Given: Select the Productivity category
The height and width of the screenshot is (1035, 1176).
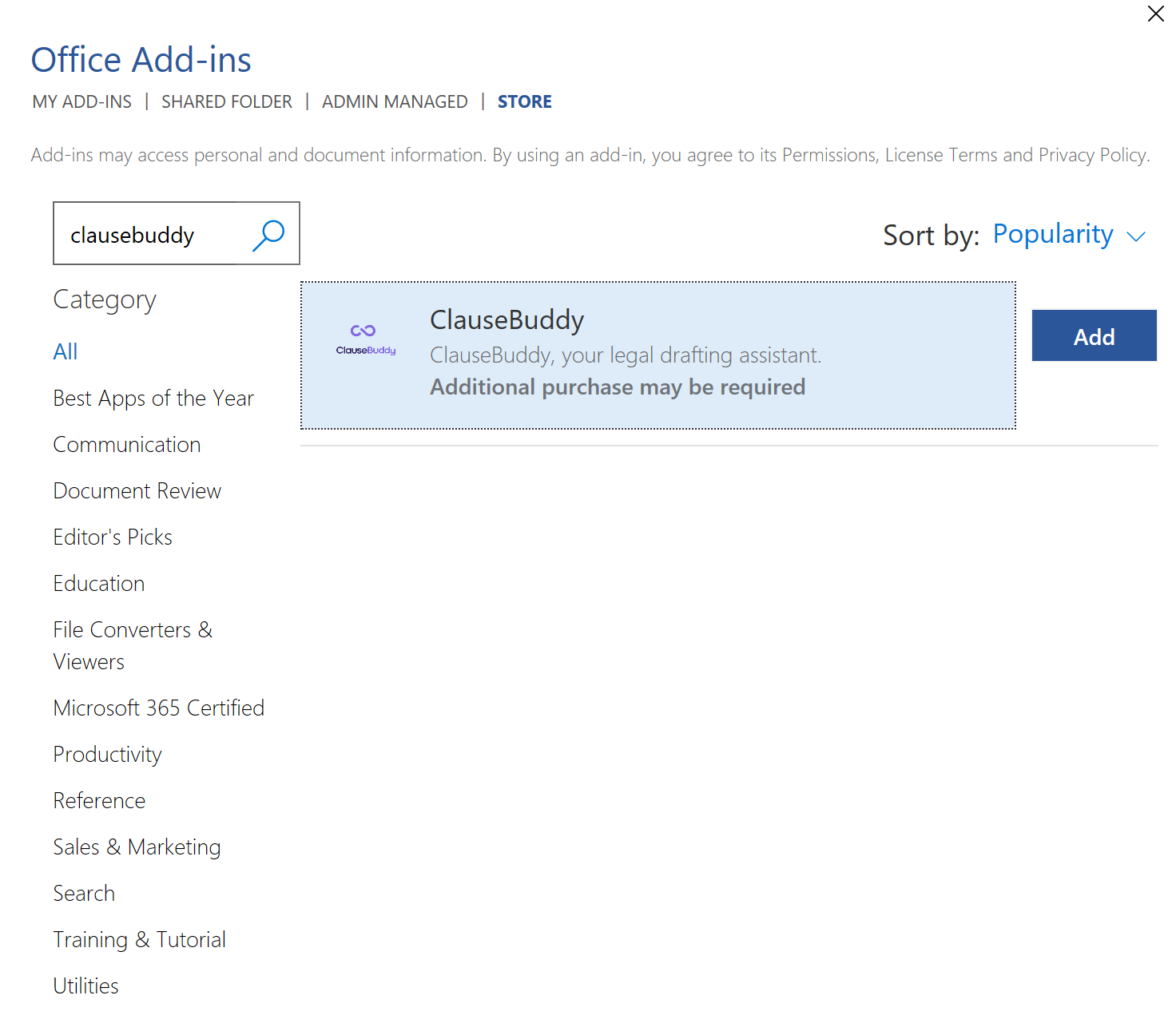Looking at the screenshot, I should (107, 755).
